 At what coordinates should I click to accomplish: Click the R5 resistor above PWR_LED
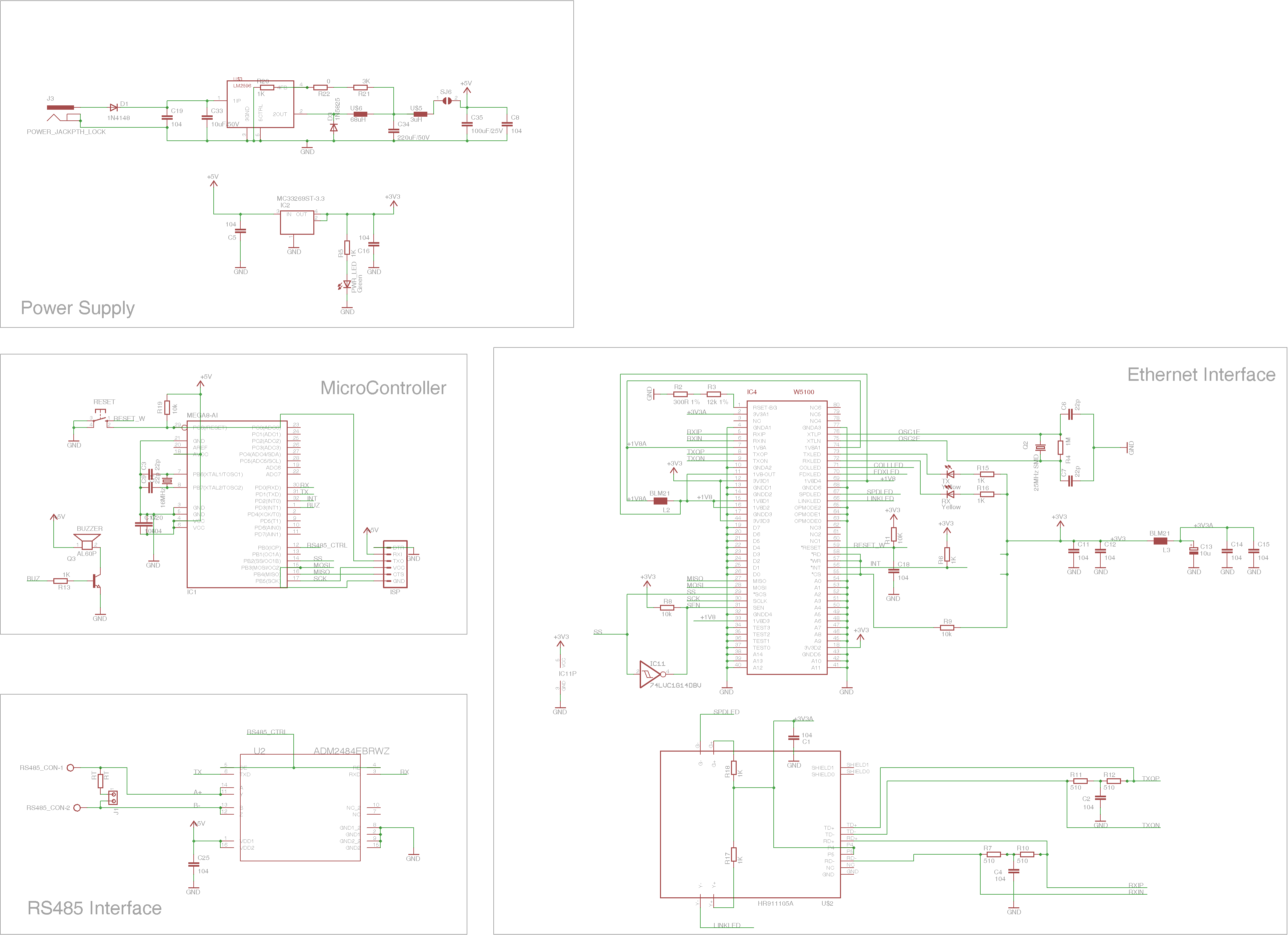point(347,248)
